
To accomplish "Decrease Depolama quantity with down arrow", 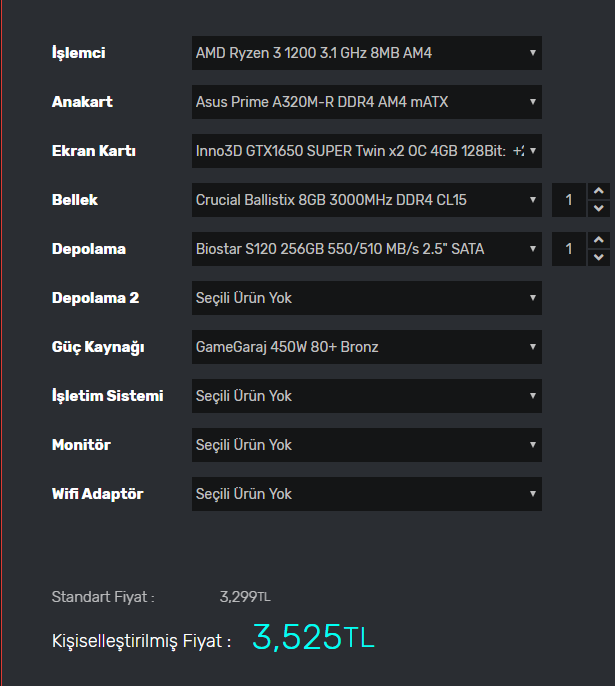I will click(599, 257).
